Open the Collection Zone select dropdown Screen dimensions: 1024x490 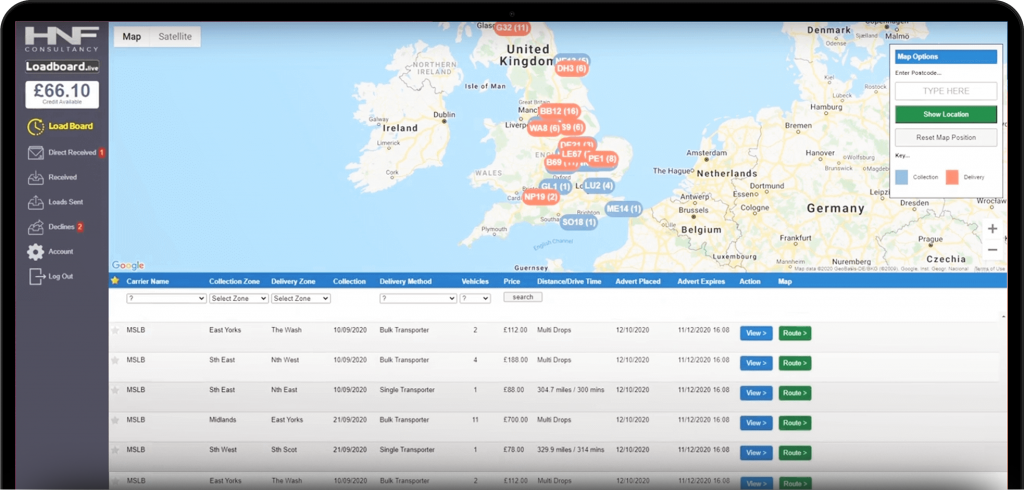(239, 298)
